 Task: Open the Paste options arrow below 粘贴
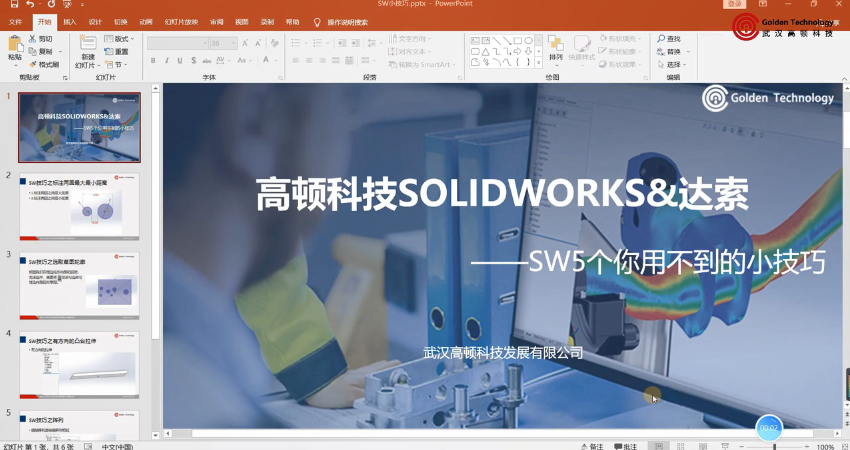[15, 65]
